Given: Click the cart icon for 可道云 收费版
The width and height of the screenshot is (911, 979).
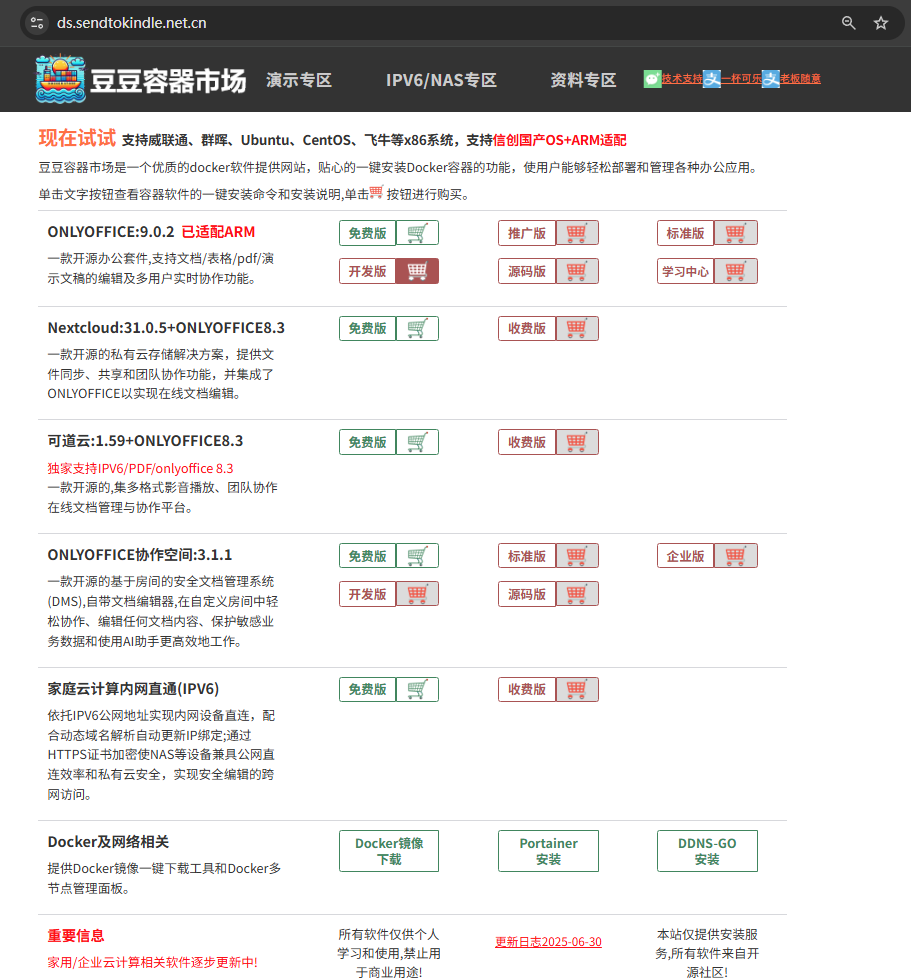Looking at the screenshot, I should [x=576, y=442].
